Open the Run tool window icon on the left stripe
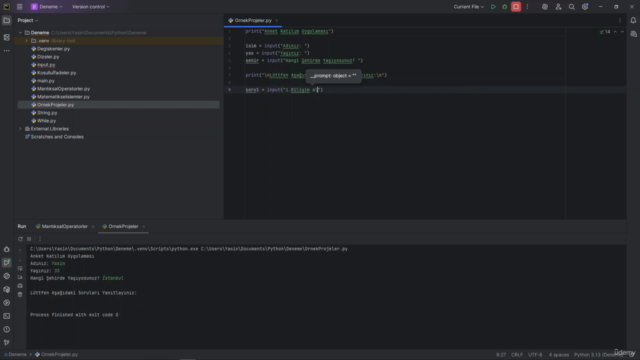The width and height of the screenshot is (640, 360). tap(7, 262)
